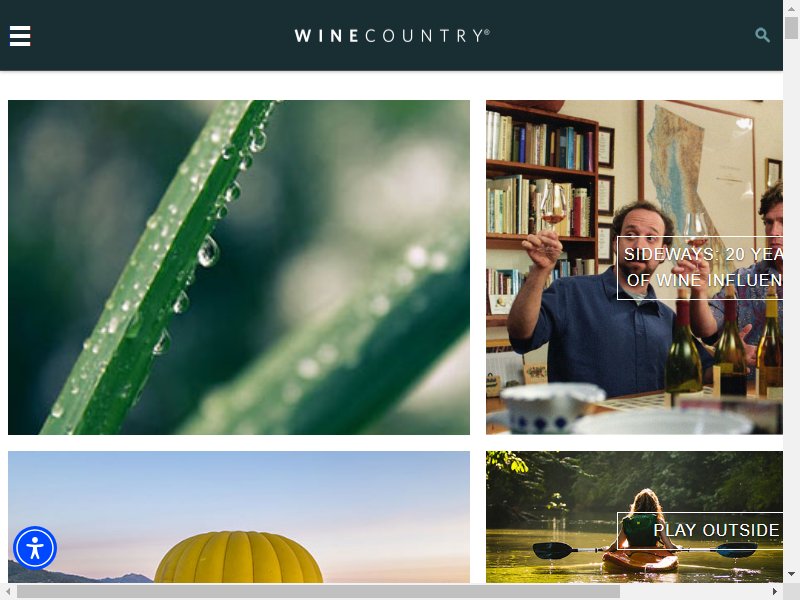Viewport: 800px width, 600px height.
Task: Open the hamburger navigation menu
Action: (x=20, y=36)
